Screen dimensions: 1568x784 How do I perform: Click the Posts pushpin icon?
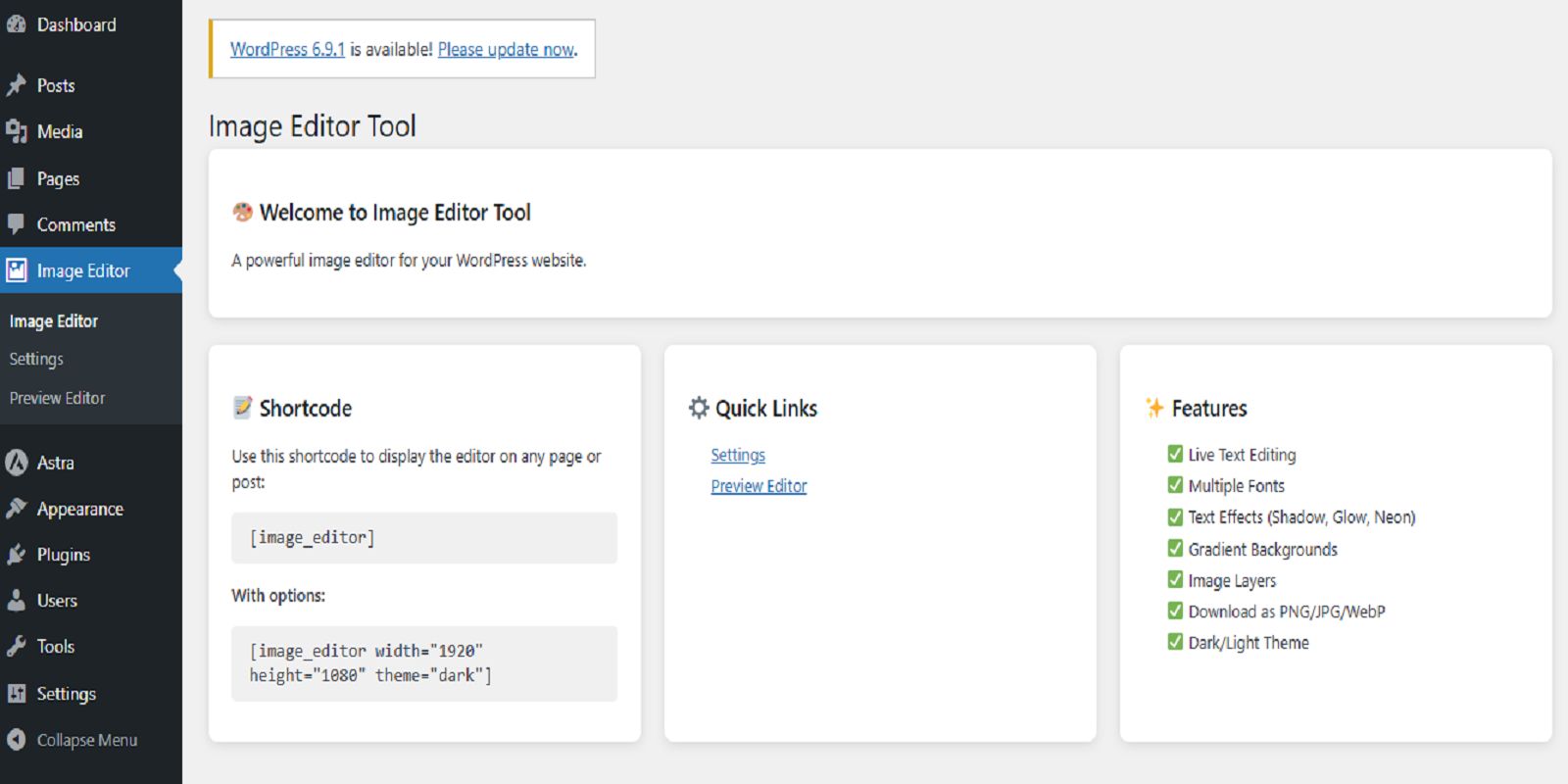17,85
